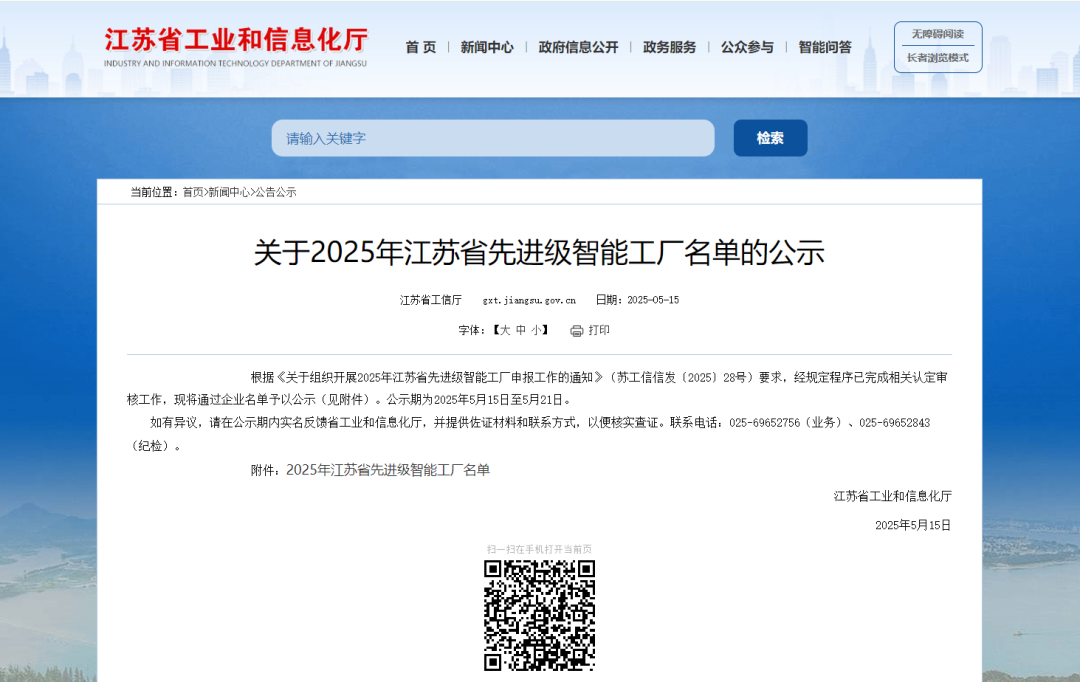The height and width of the screenshot is (682, 1080).
Task: Open the 公众参与 navigation item
Action: coord(747,47)
